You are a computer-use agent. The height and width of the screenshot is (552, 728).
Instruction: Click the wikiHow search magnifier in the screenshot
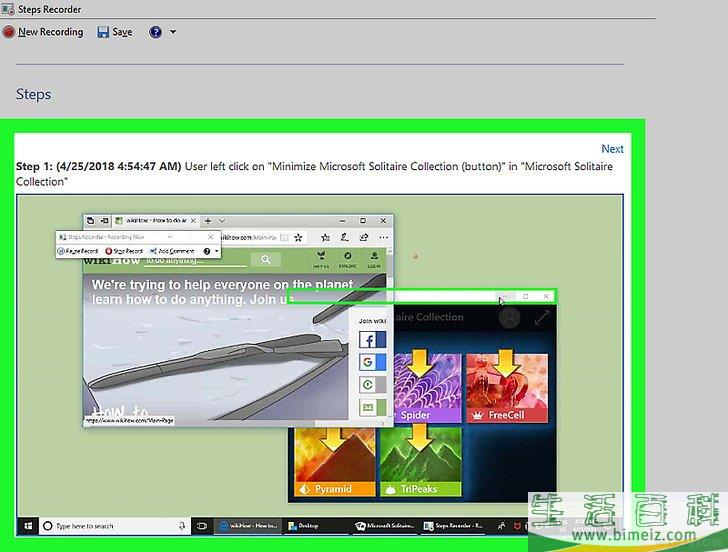266,260
